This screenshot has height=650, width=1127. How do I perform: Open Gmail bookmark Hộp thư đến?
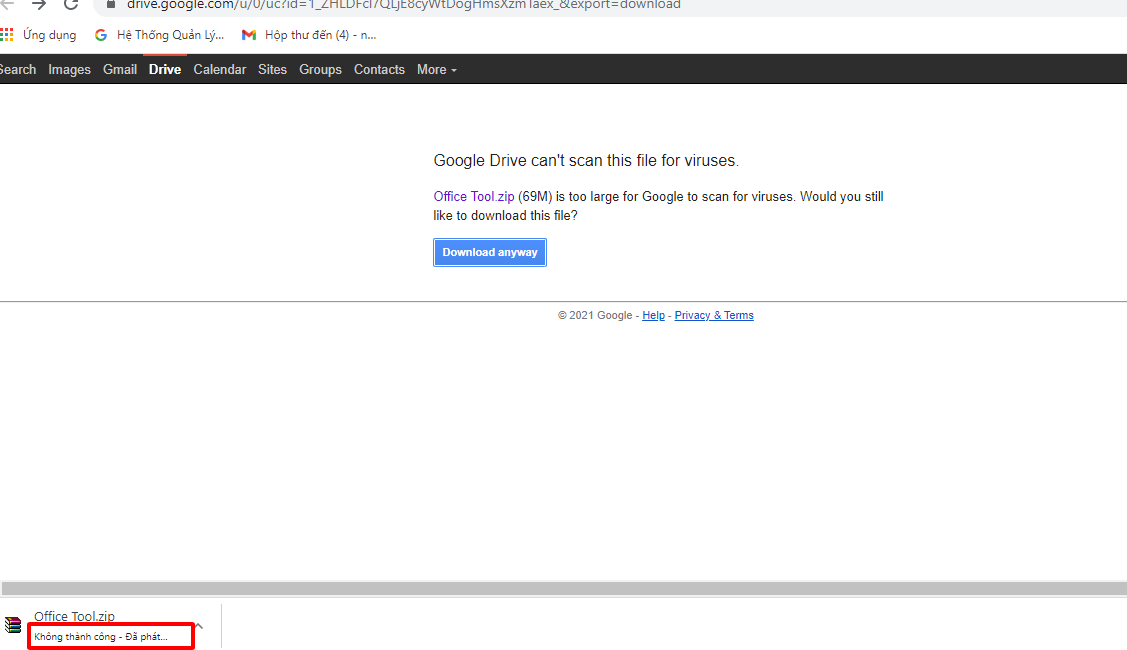coord(309,35)
